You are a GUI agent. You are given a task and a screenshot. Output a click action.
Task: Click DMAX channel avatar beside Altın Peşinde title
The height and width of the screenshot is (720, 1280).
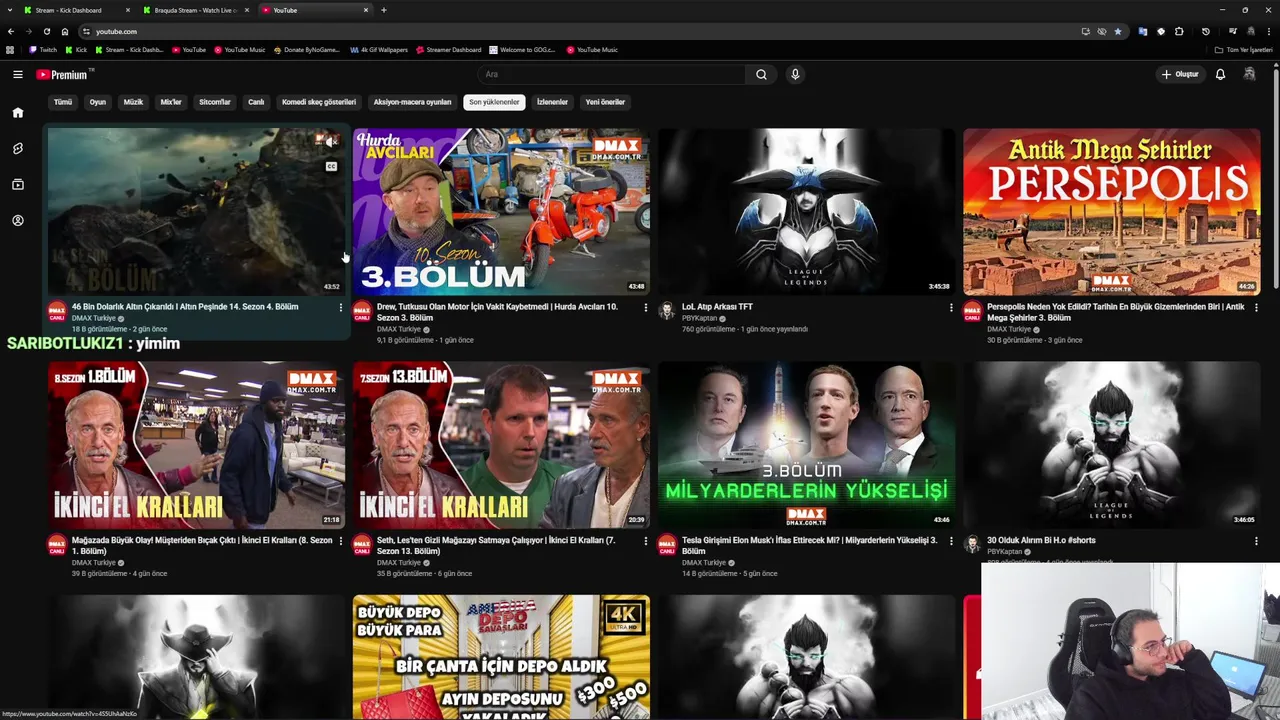pyautogui.click(x=57, y=311)
